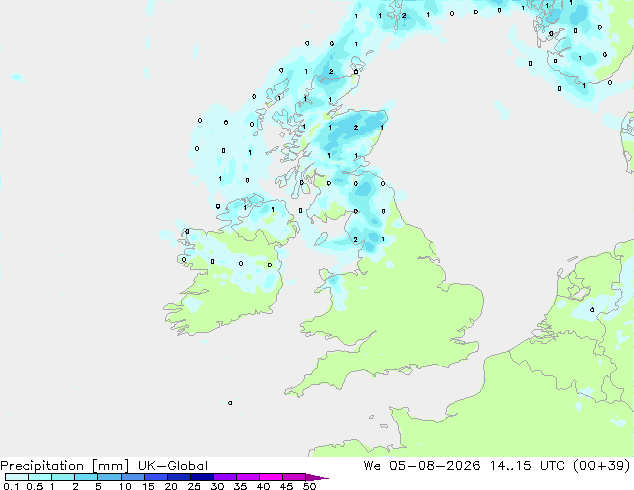Click the 40–45 mm magenta legend swatch
The width and height of the screenshot is (634, 490).
point(271,477)
